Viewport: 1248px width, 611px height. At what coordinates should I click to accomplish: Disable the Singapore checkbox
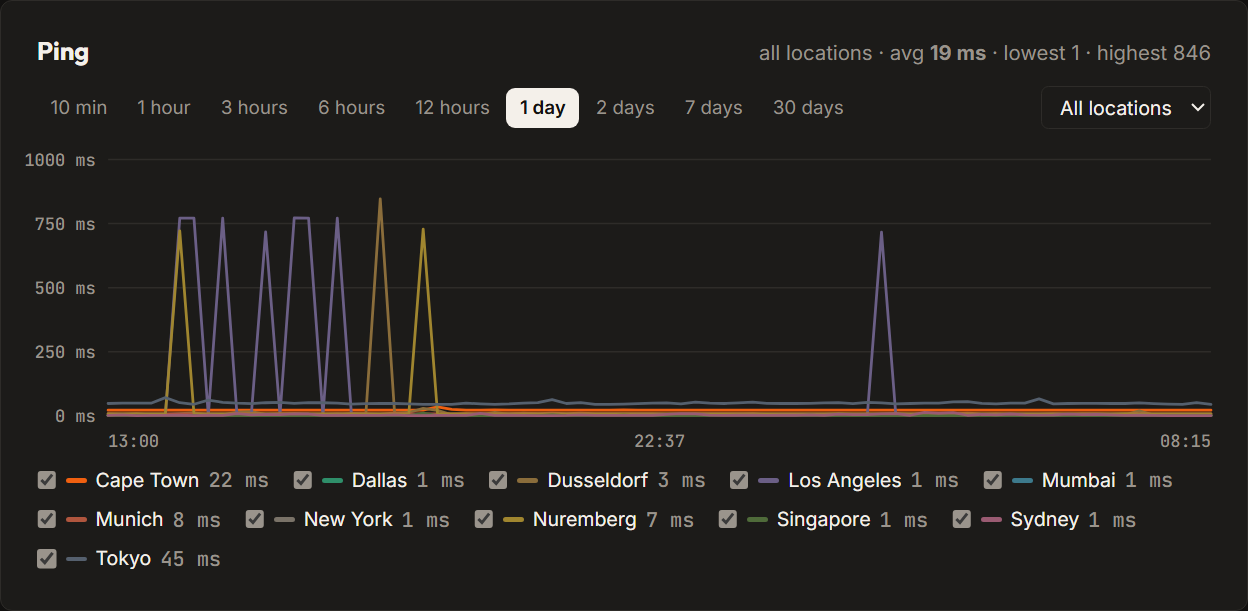[x=727, y=519]
